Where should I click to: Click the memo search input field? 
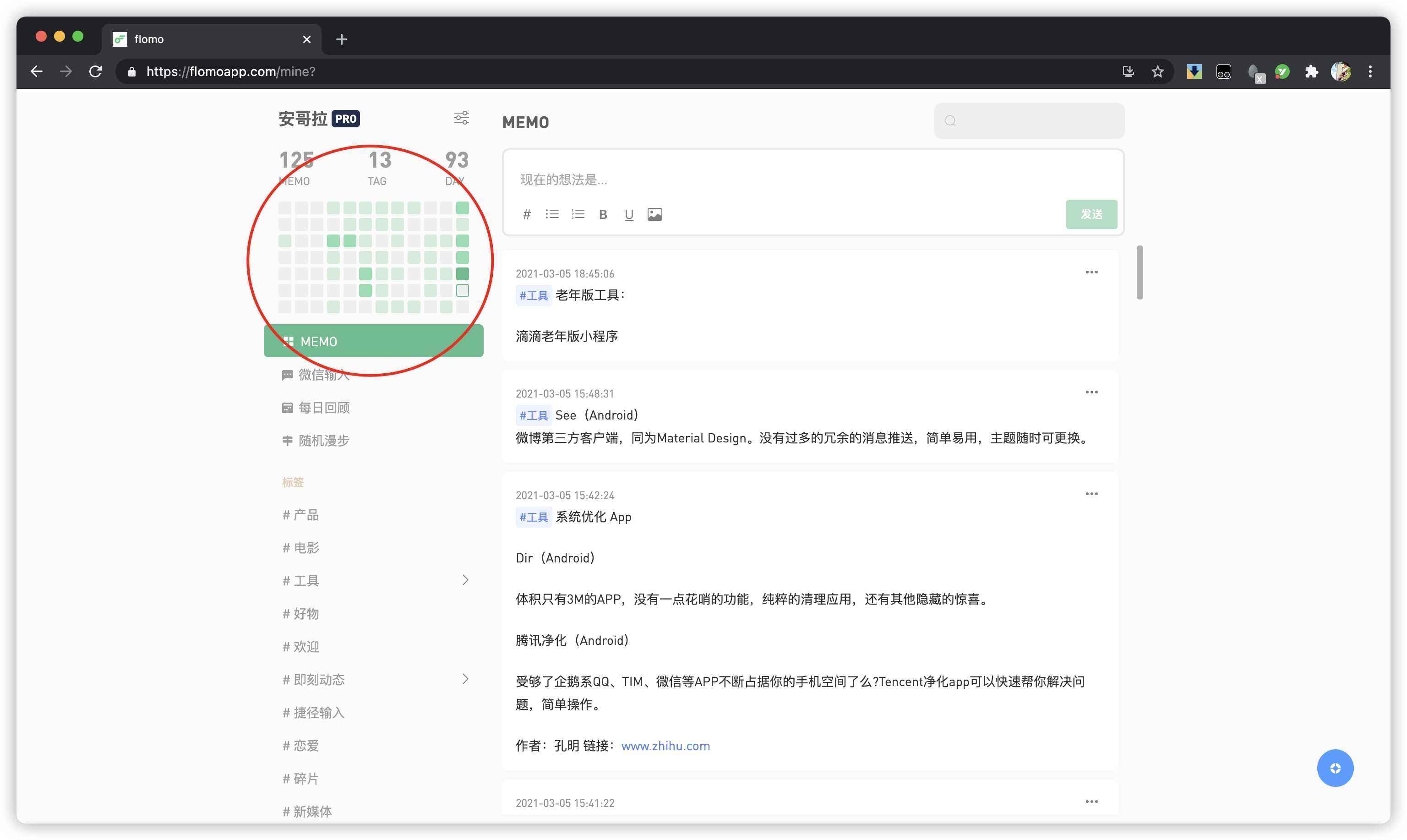(x=1036, y=120)
